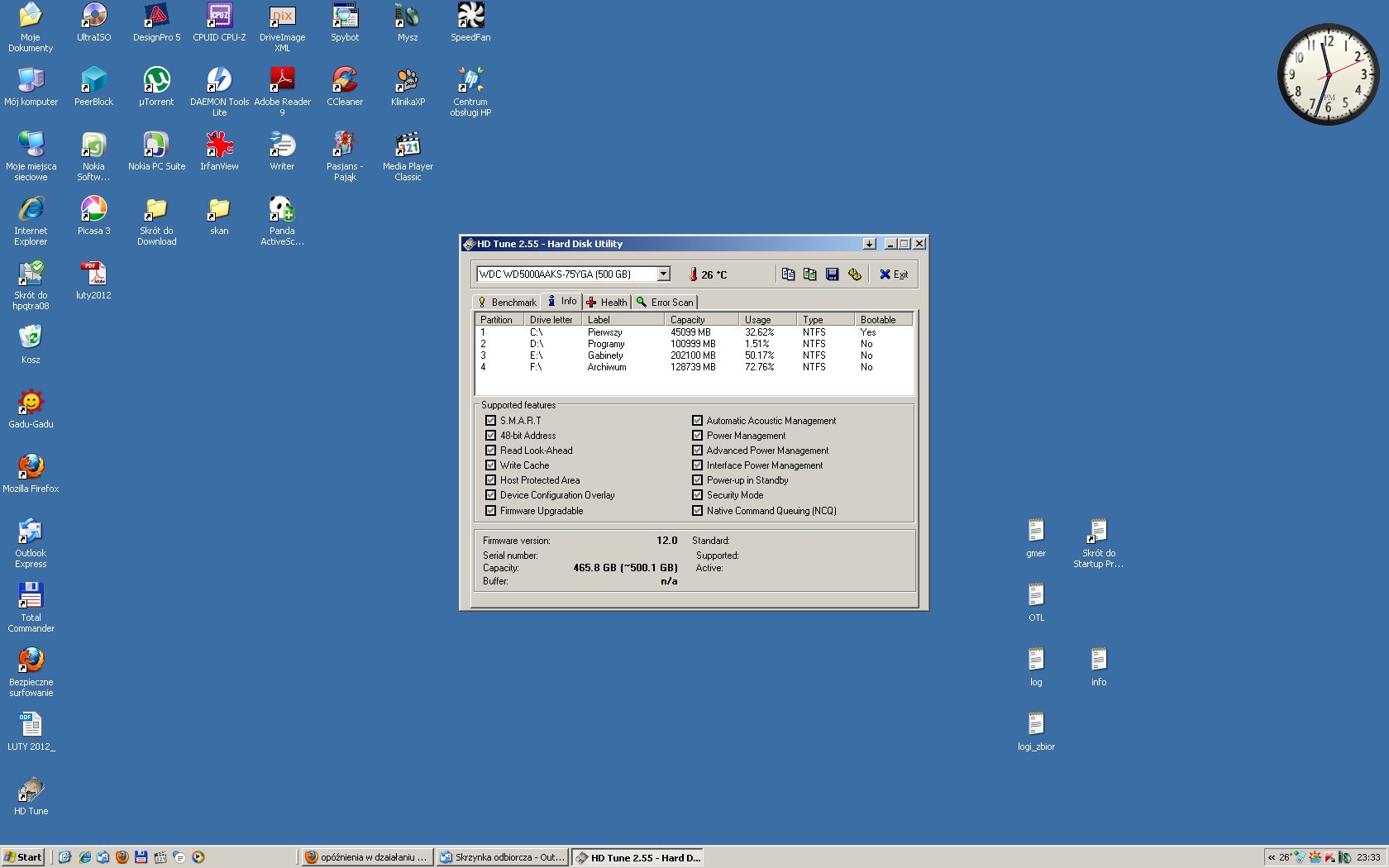Open µTorrent desktop shortcut
This screenshot has width=1389, height=868.
coord(156,87)
